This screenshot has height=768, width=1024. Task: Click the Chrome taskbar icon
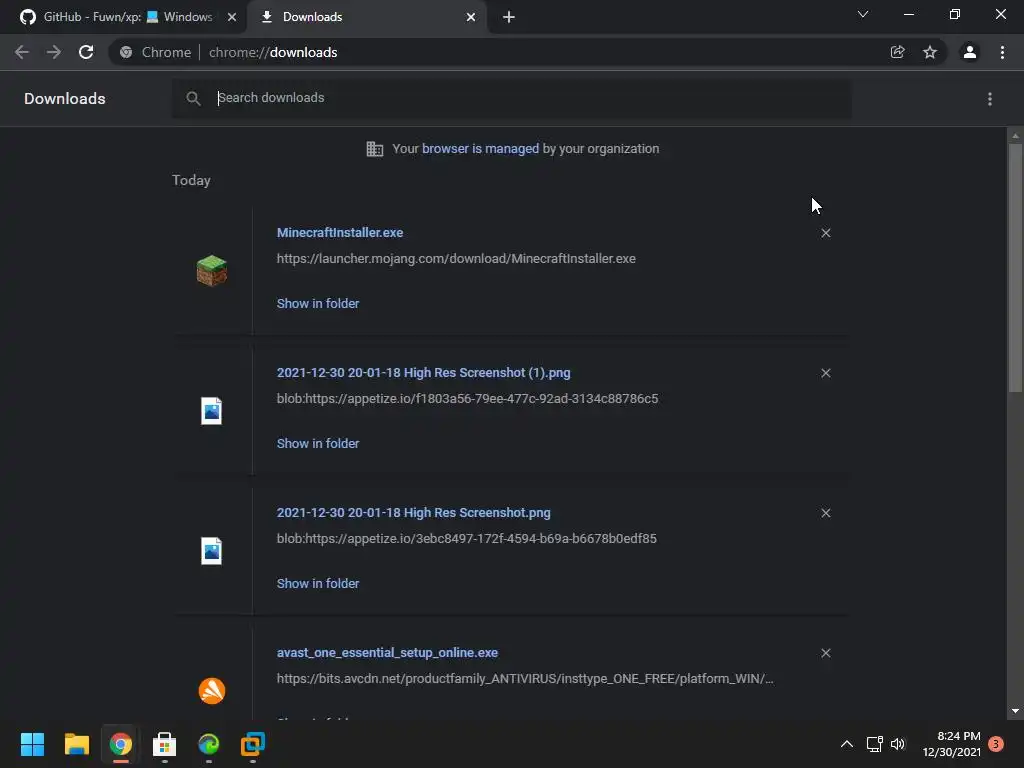[x=121, y=744]
